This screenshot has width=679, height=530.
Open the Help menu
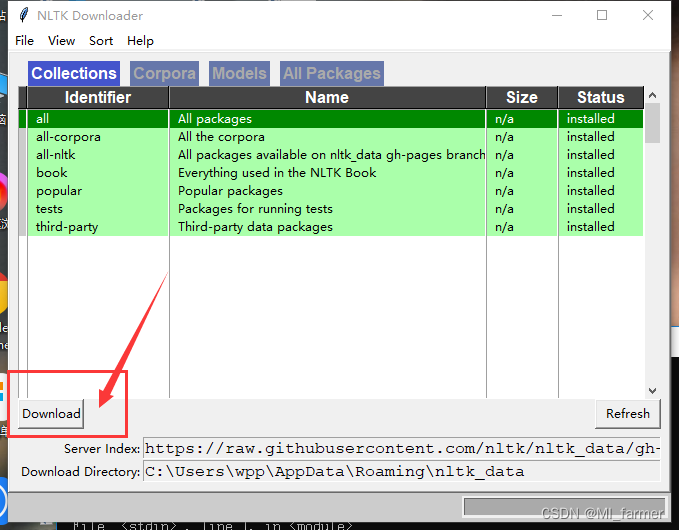click(140, 41)
